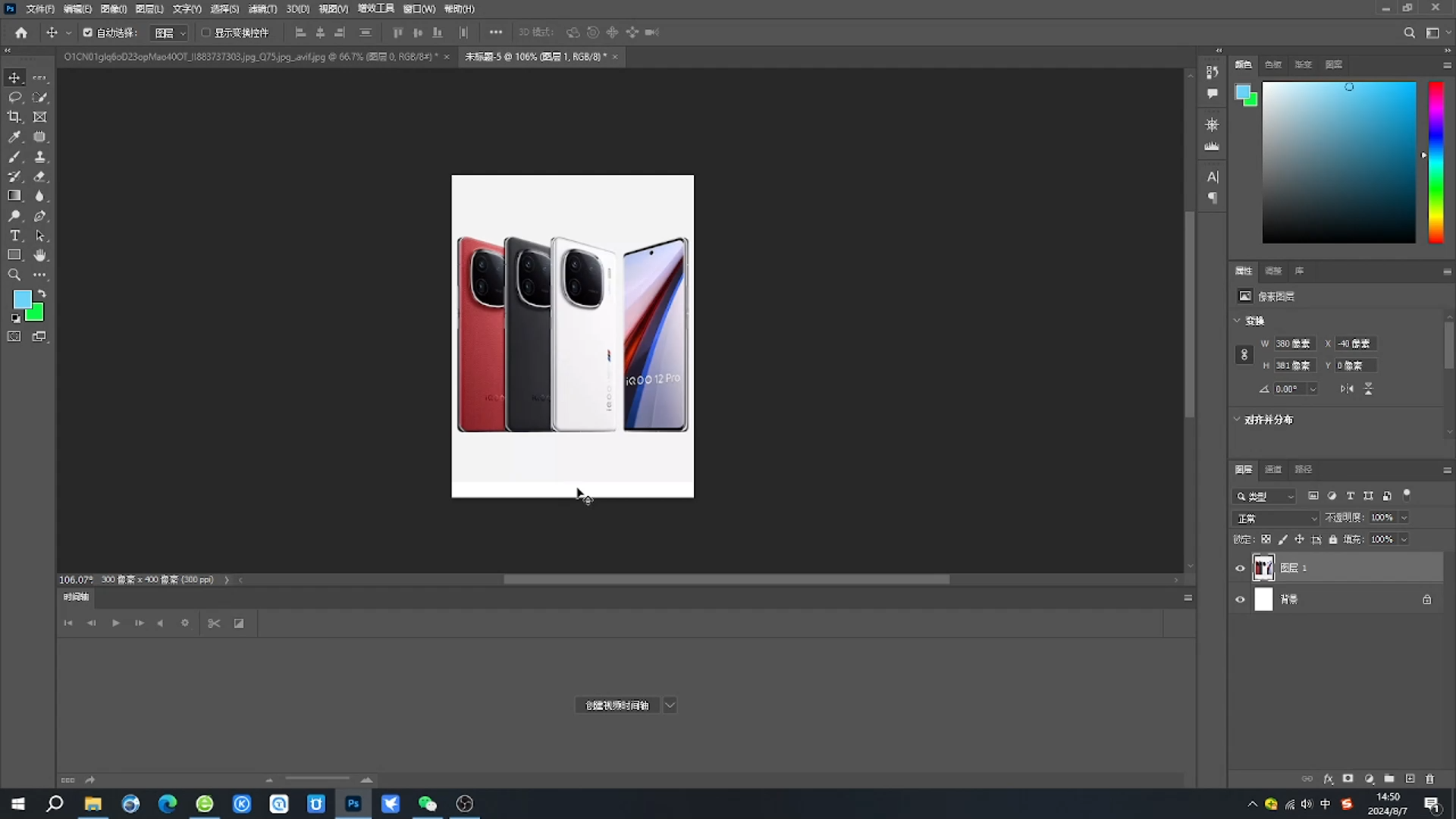Open the 窗口(W) window menu

[419, 9]
